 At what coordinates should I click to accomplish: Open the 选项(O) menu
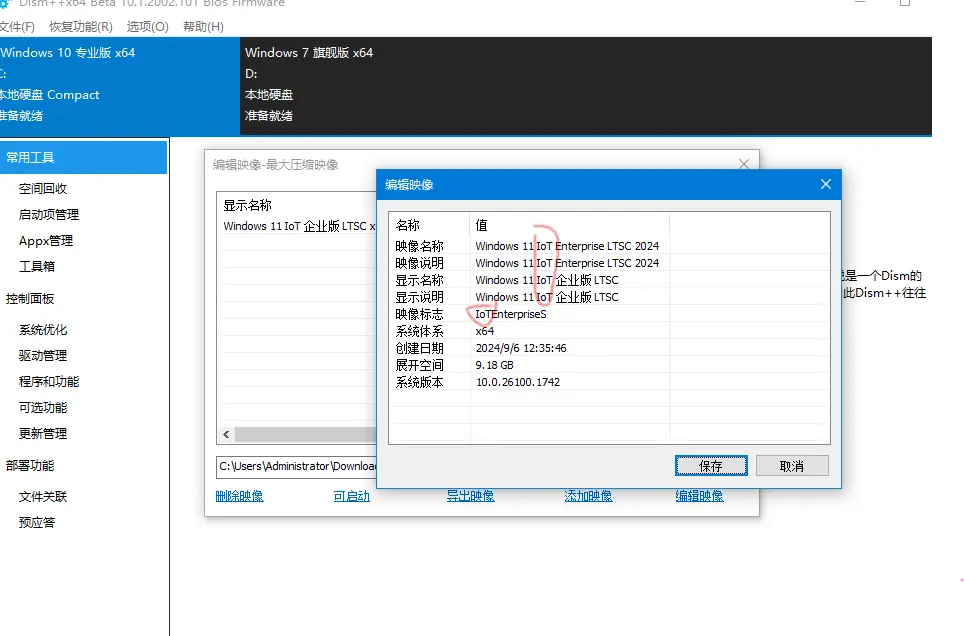(148, 26)
